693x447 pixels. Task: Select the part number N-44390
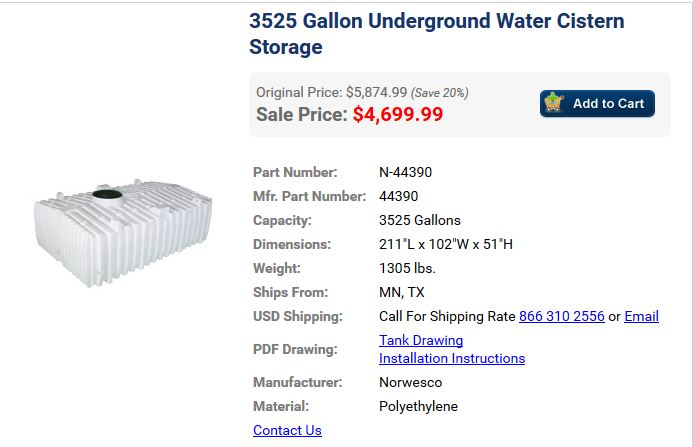click(406, 172)
